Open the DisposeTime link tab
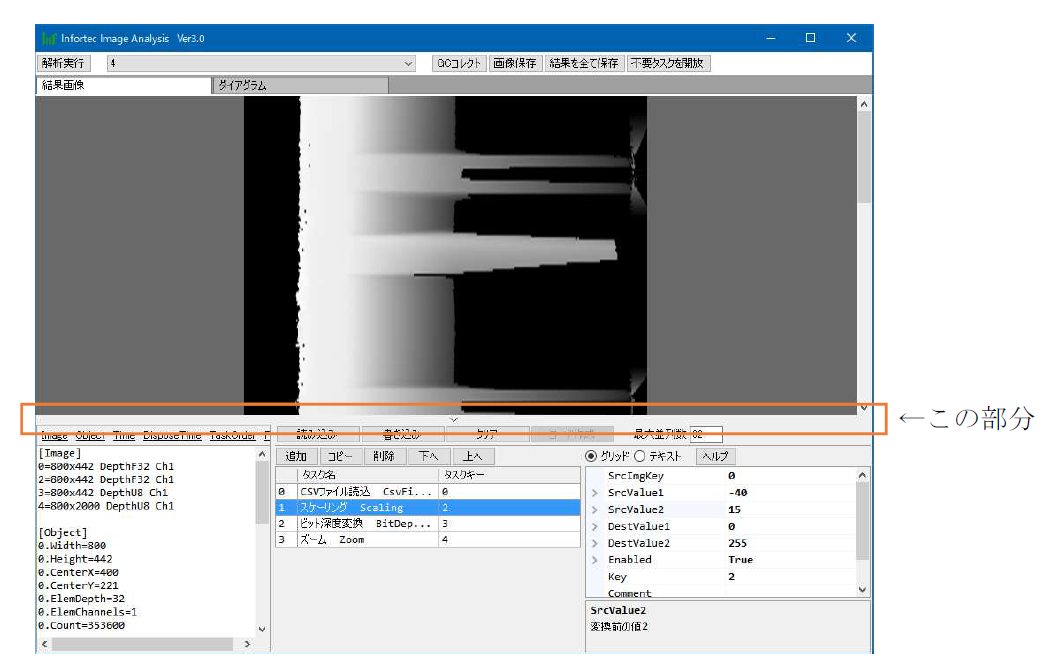The image size is (1055, 670). (172, 436)
